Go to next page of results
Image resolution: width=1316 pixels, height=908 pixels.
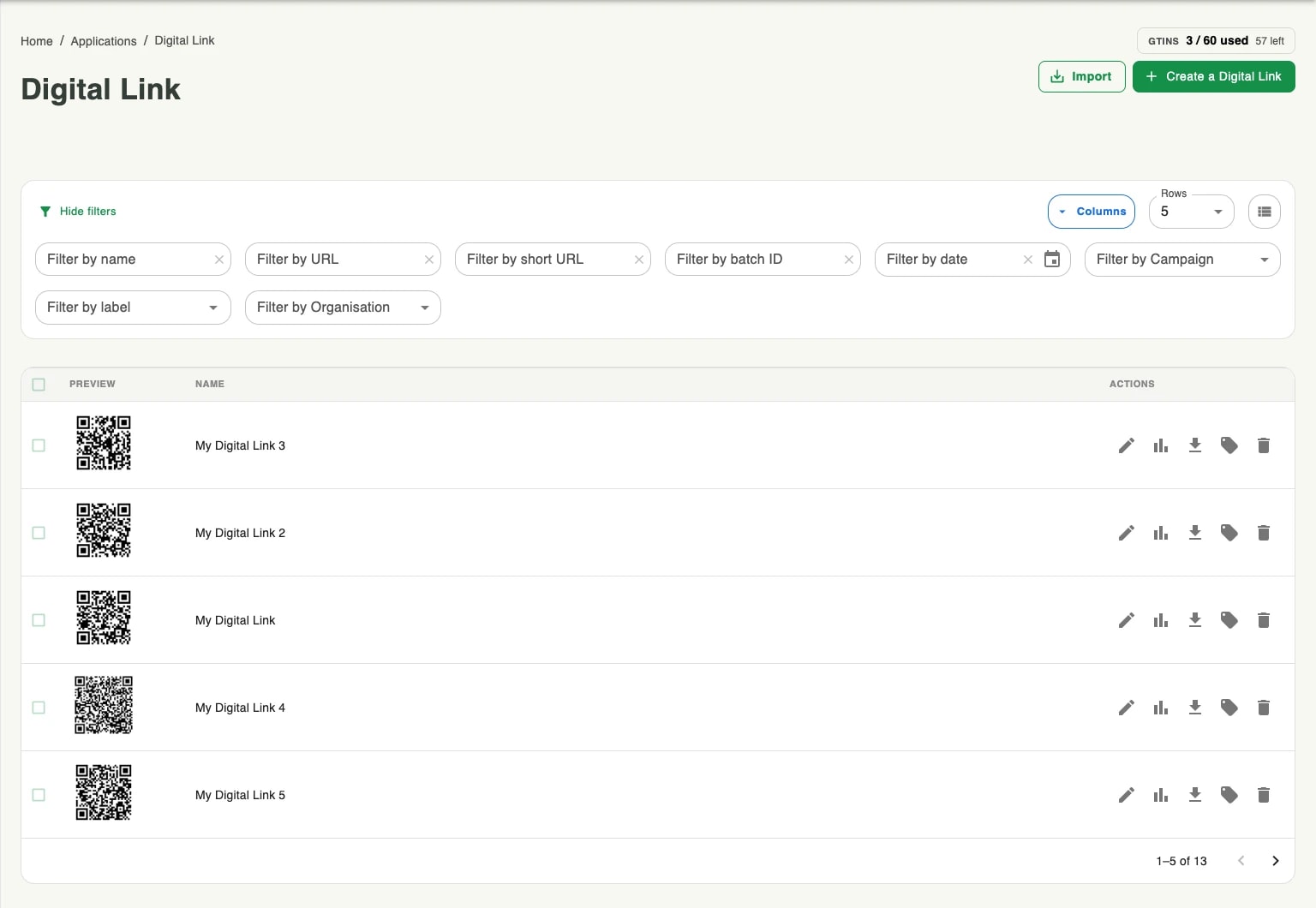1276,861
